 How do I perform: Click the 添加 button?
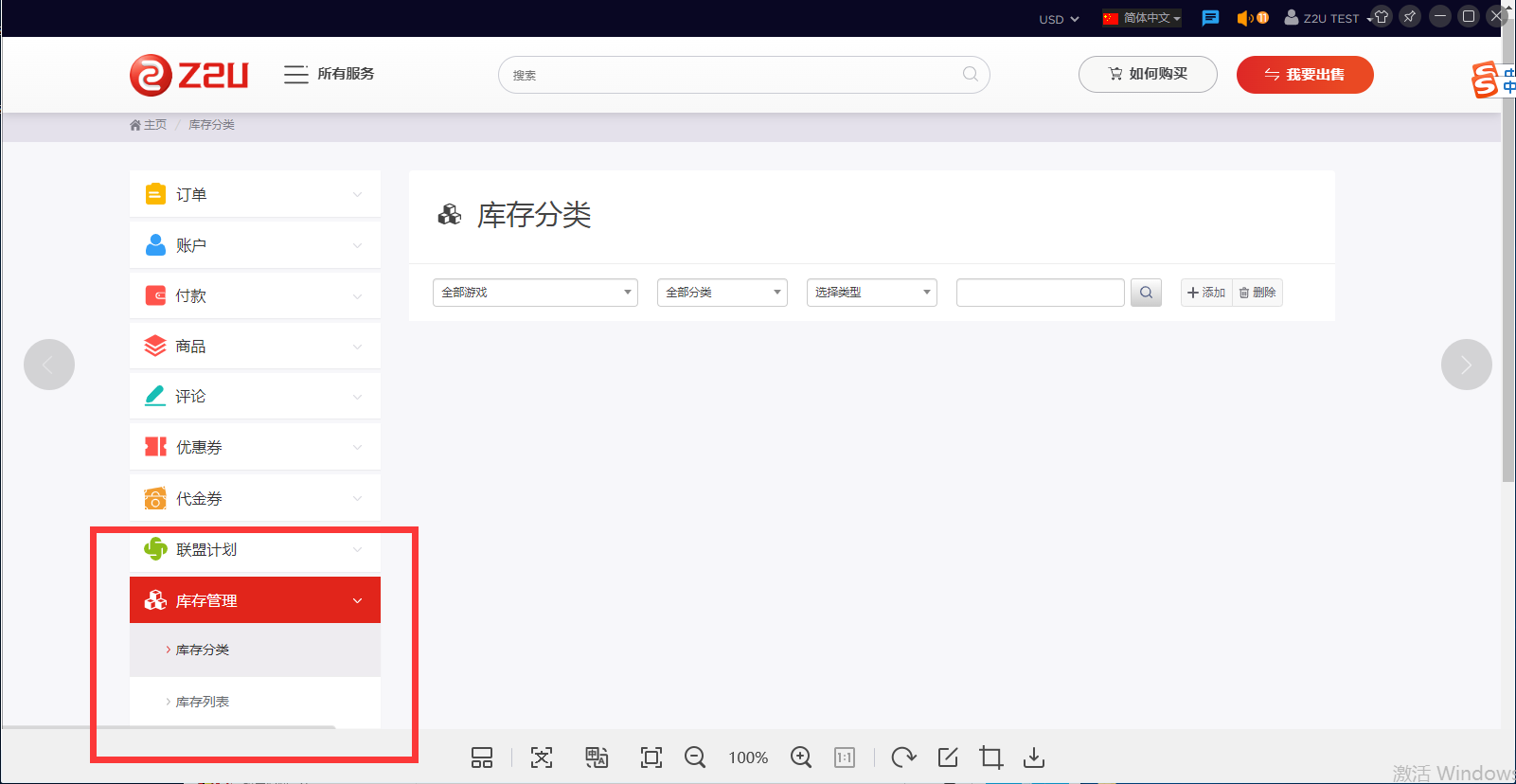pyautogui.click(x=1206, y=293)
